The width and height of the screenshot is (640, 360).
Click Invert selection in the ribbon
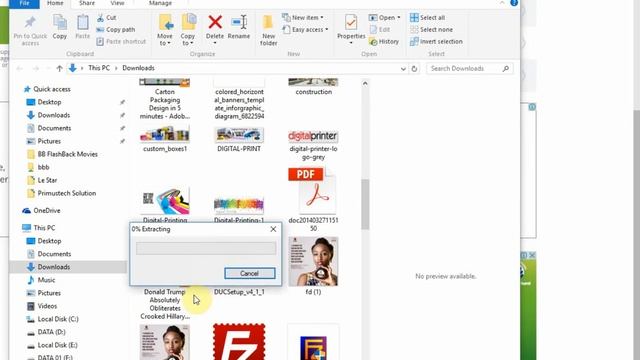coord(436,41)
